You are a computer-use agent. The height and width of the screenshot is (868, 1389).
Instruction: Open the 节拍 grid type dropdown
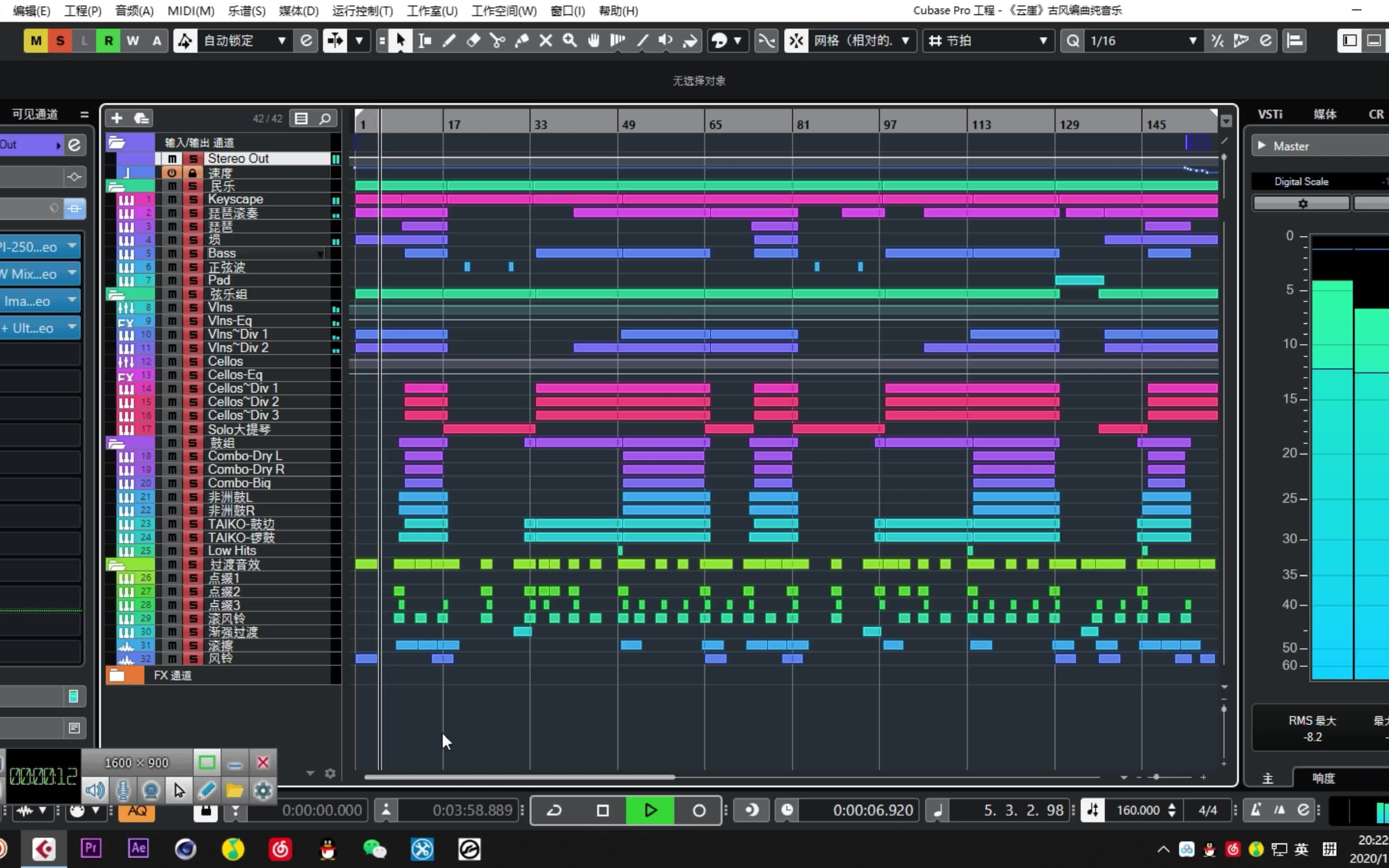click(x=988, y=41)
